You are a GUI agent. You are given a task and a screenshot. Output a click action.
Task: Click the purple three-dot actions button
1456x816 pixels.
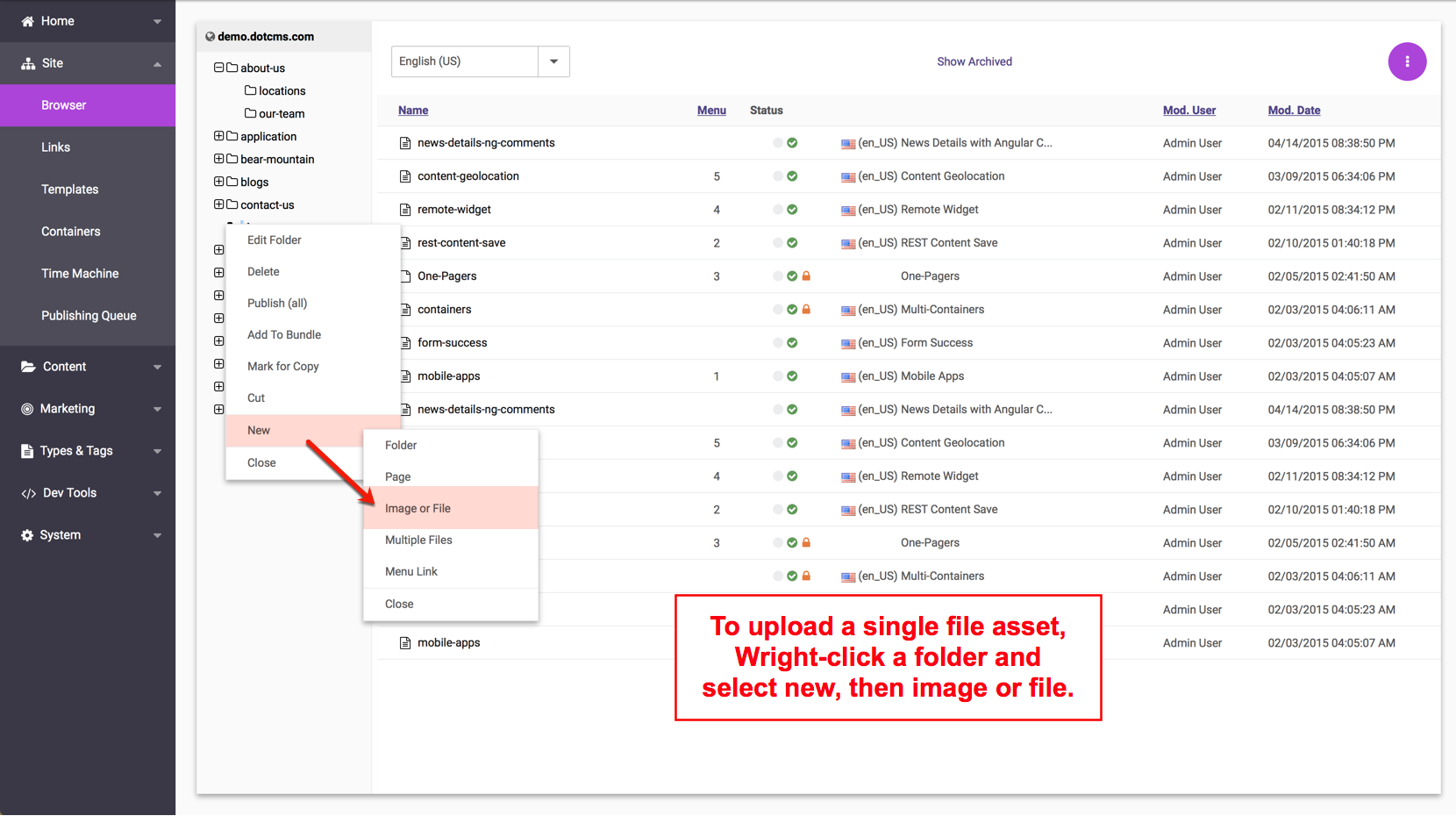pos(1407,61)
